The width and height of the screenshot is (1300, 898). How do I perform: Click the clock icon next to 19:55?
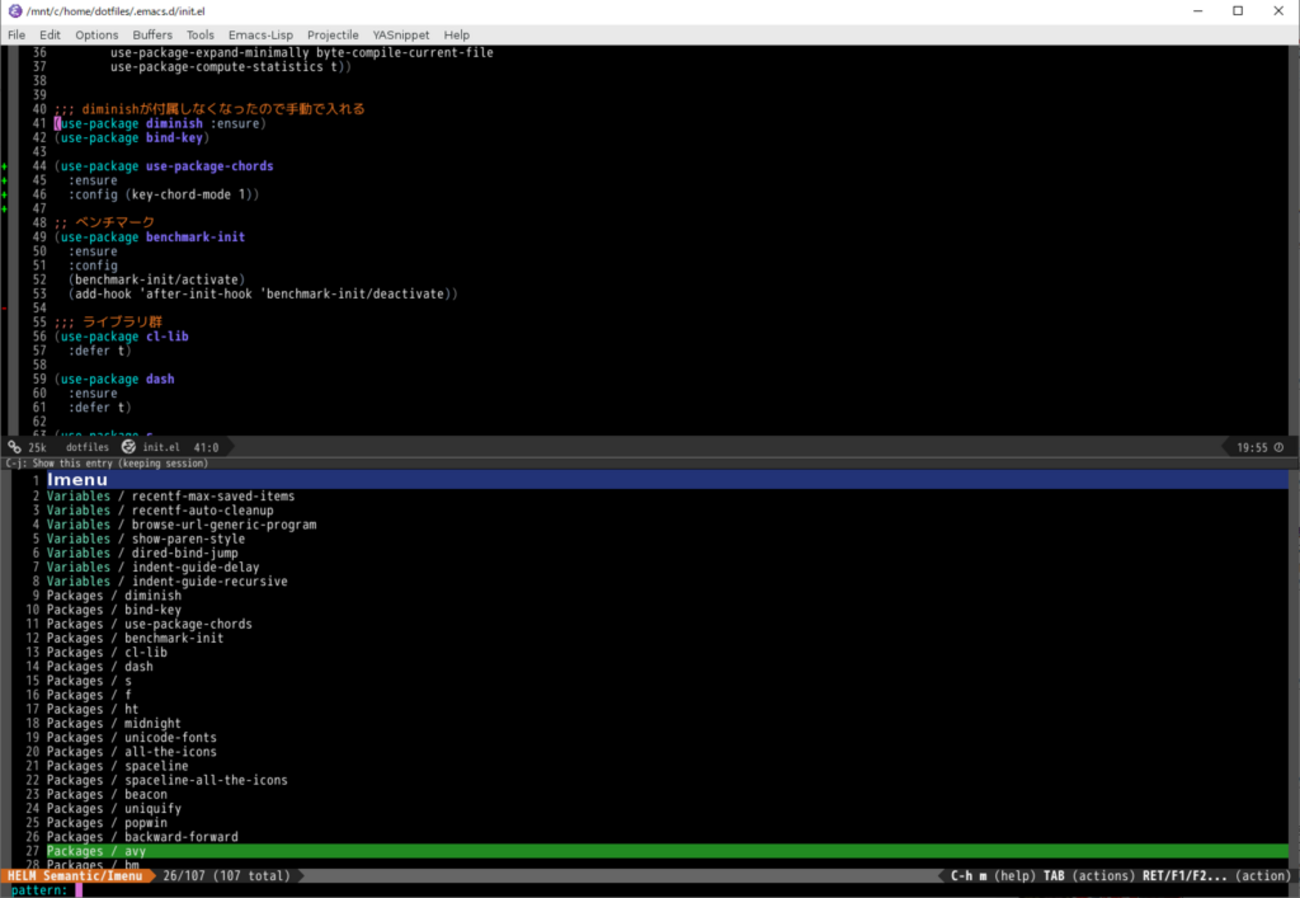click(1279, 448)
